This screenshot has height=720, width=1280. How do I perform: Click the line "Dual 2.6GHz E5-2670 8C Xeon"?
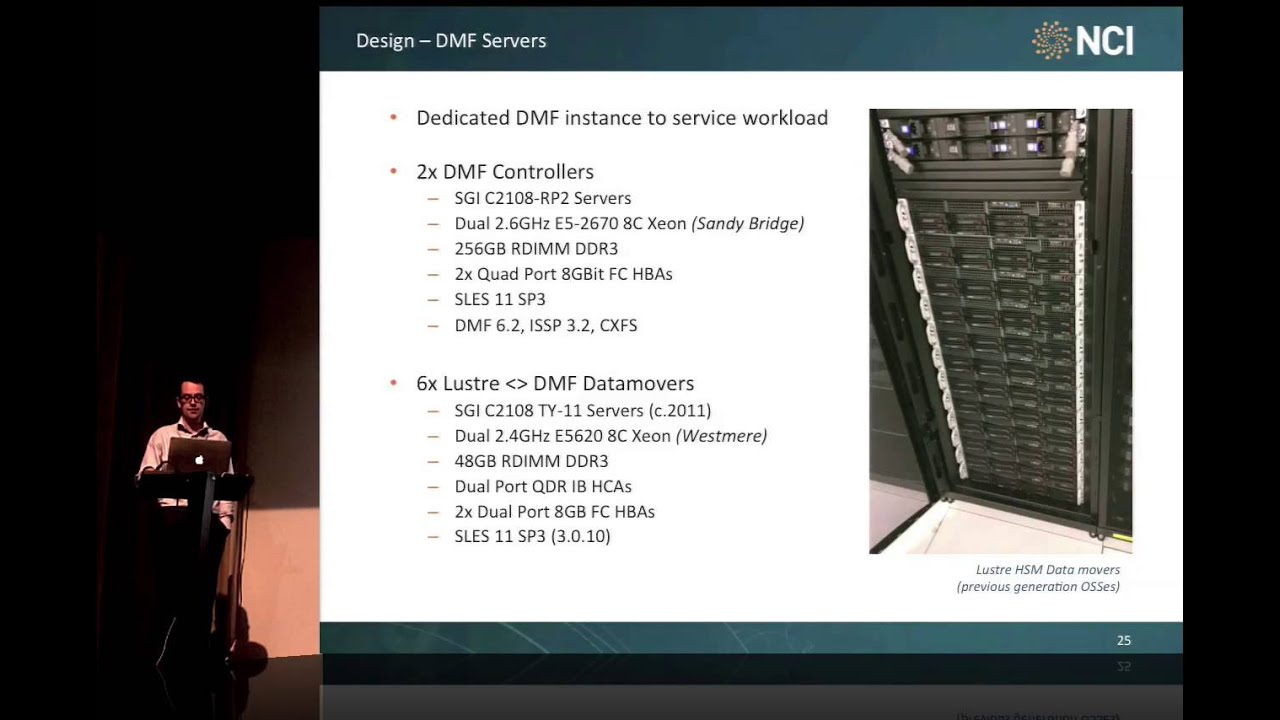point(570,224)
